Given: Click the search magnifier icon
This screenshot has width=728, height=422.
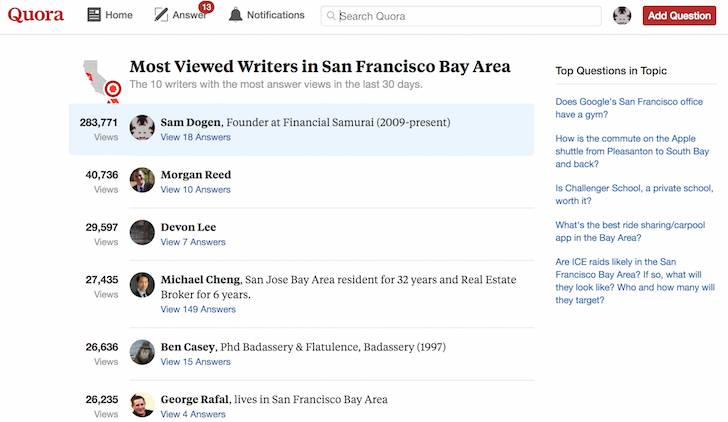Looking at the screenshot, I should click(x=331, y=16).
